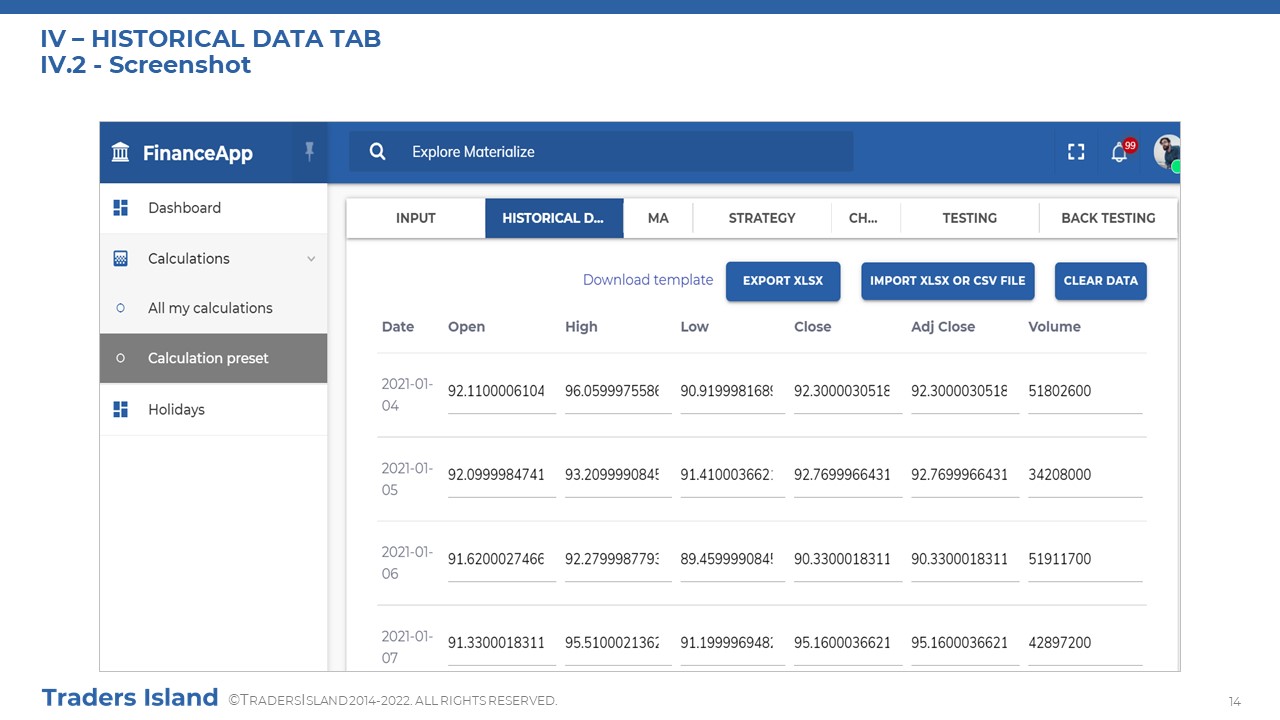Edit the Close value for 2021-01-05
The width and height of the screenshot is (1280, 720).
coord(848,476)
